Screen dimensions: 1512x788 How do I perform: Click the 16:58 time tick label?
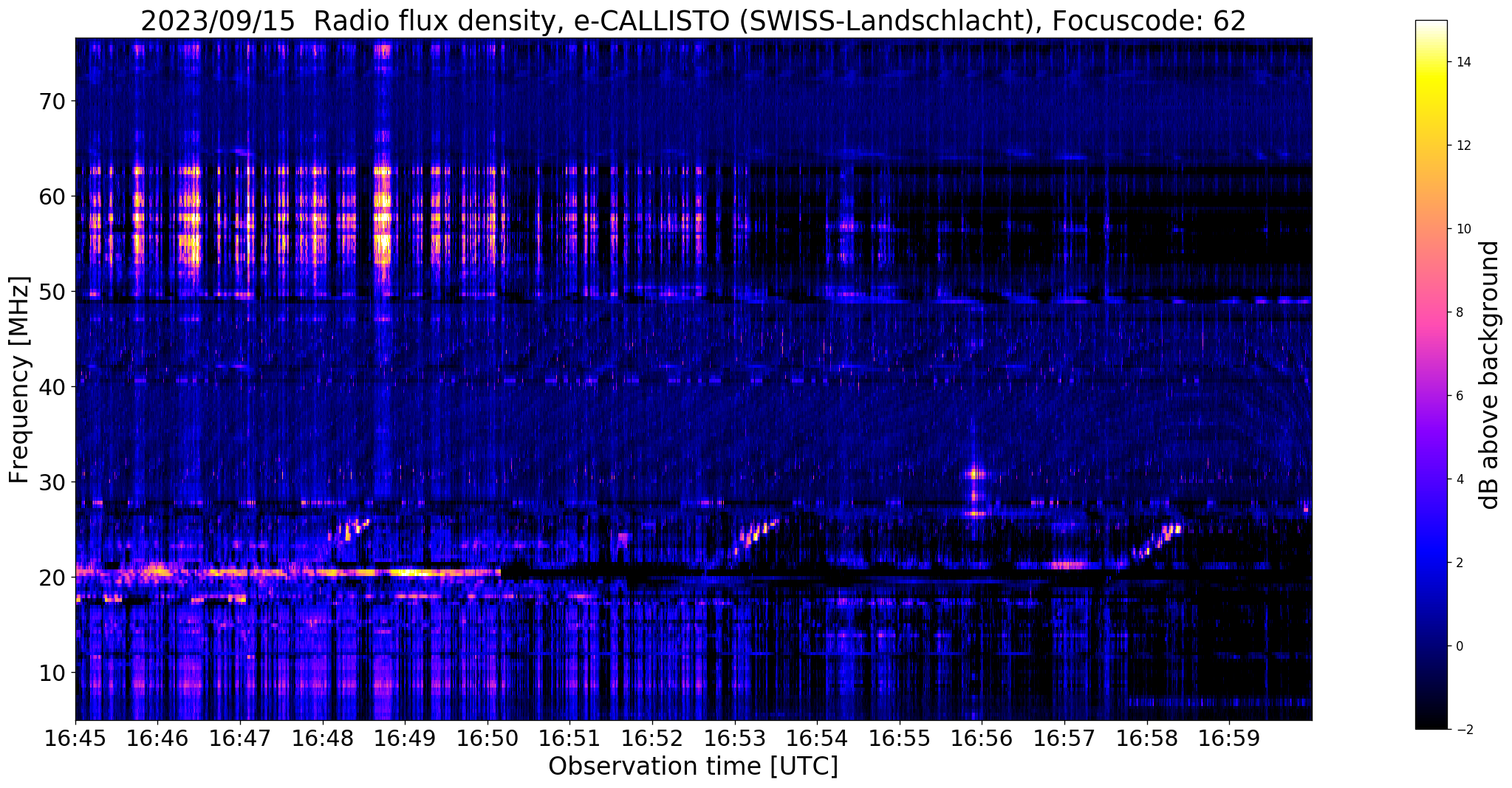point(1147,739)
